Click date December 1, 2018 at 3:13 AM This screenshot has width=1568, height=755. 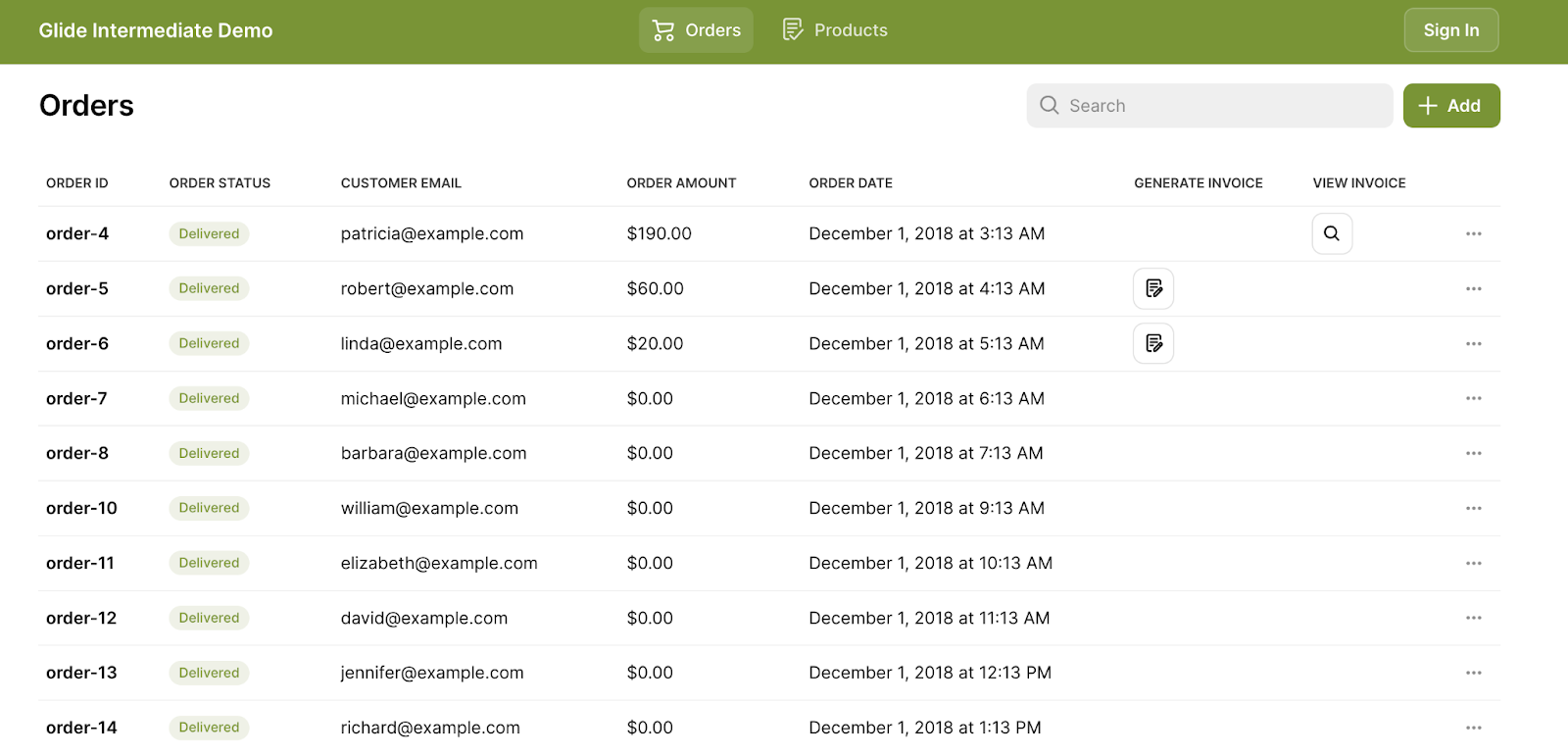click(x=927, y=233)
